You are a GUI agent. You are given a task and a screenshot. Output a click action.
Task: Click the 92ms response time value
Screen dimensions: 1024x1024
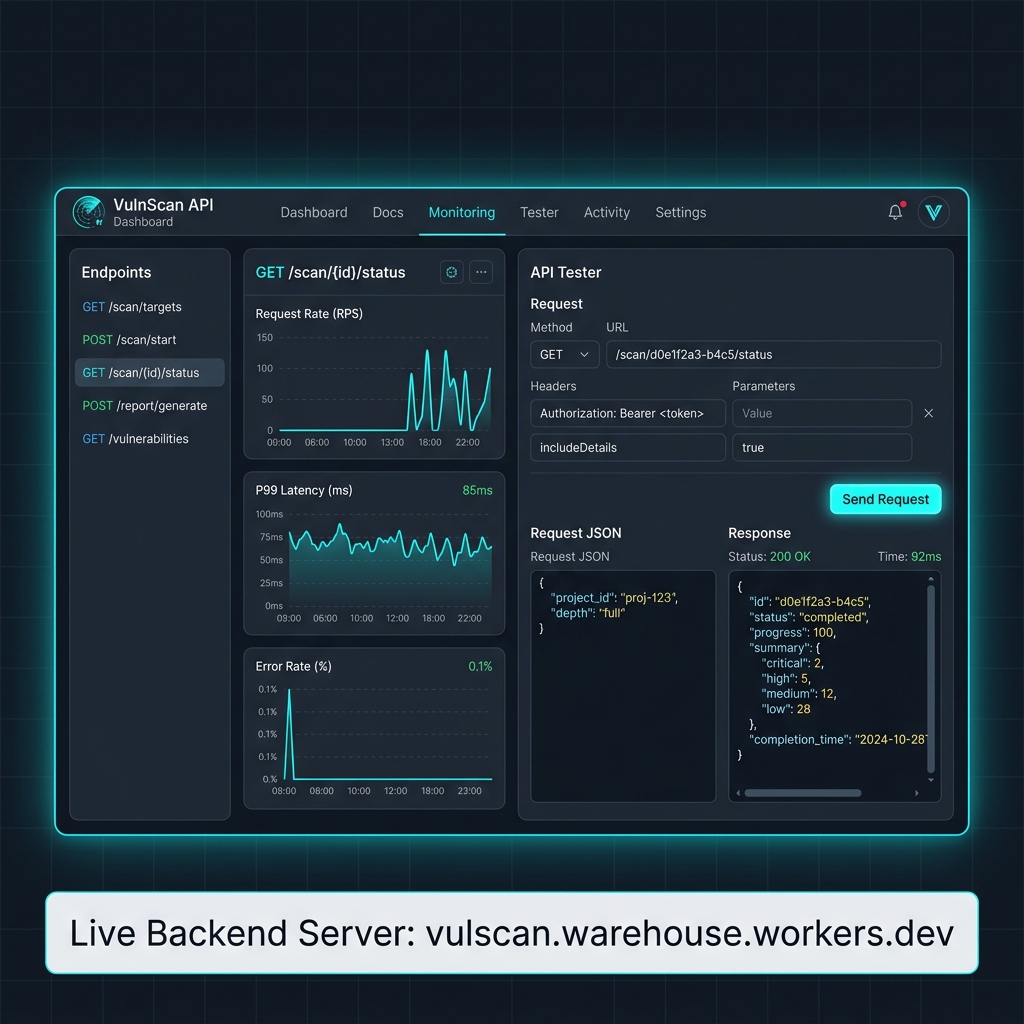coord(925,556)
